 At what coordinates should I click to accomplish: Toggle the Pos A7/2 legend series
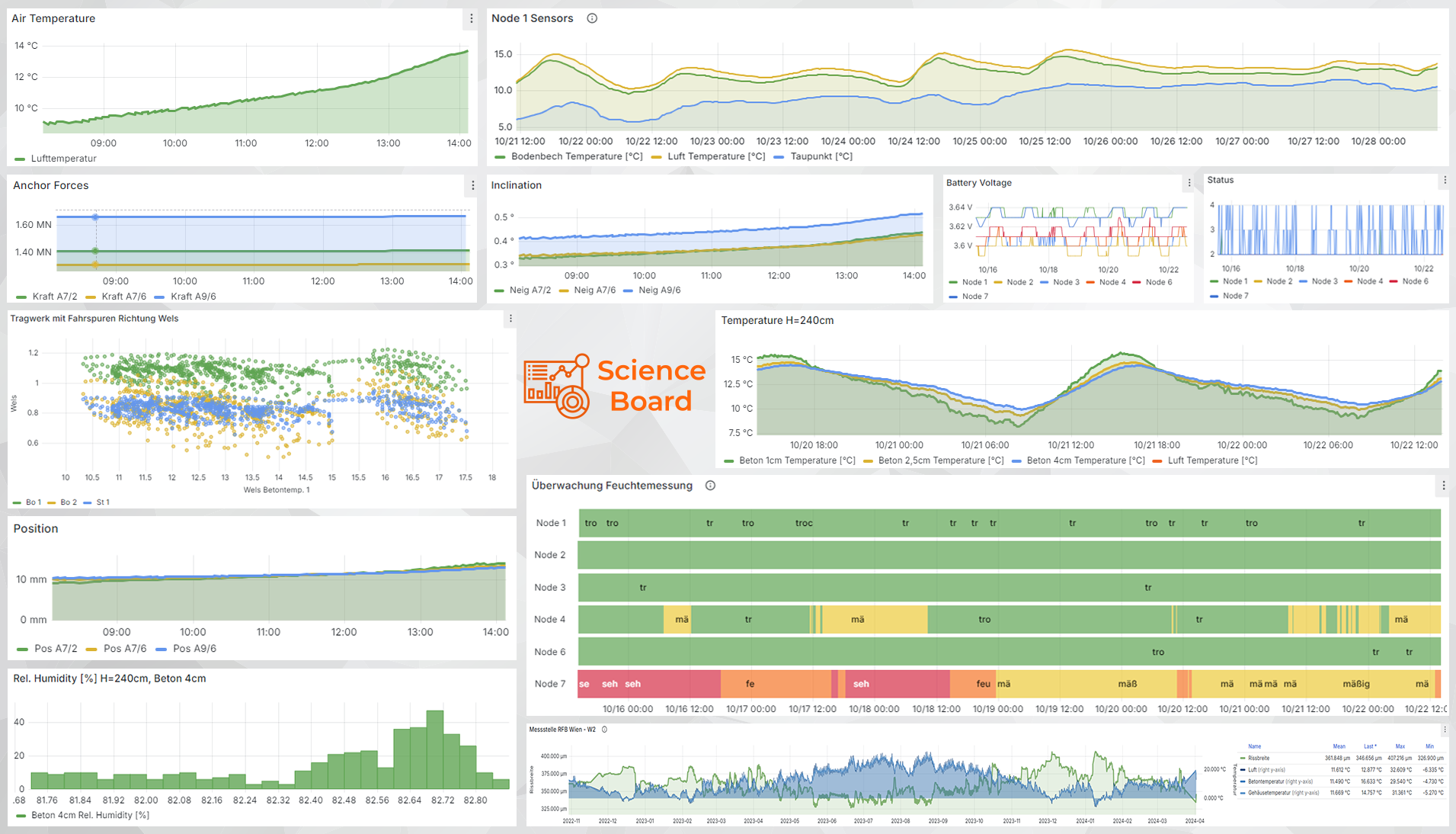pyautogui.click(x=47, y=649)
